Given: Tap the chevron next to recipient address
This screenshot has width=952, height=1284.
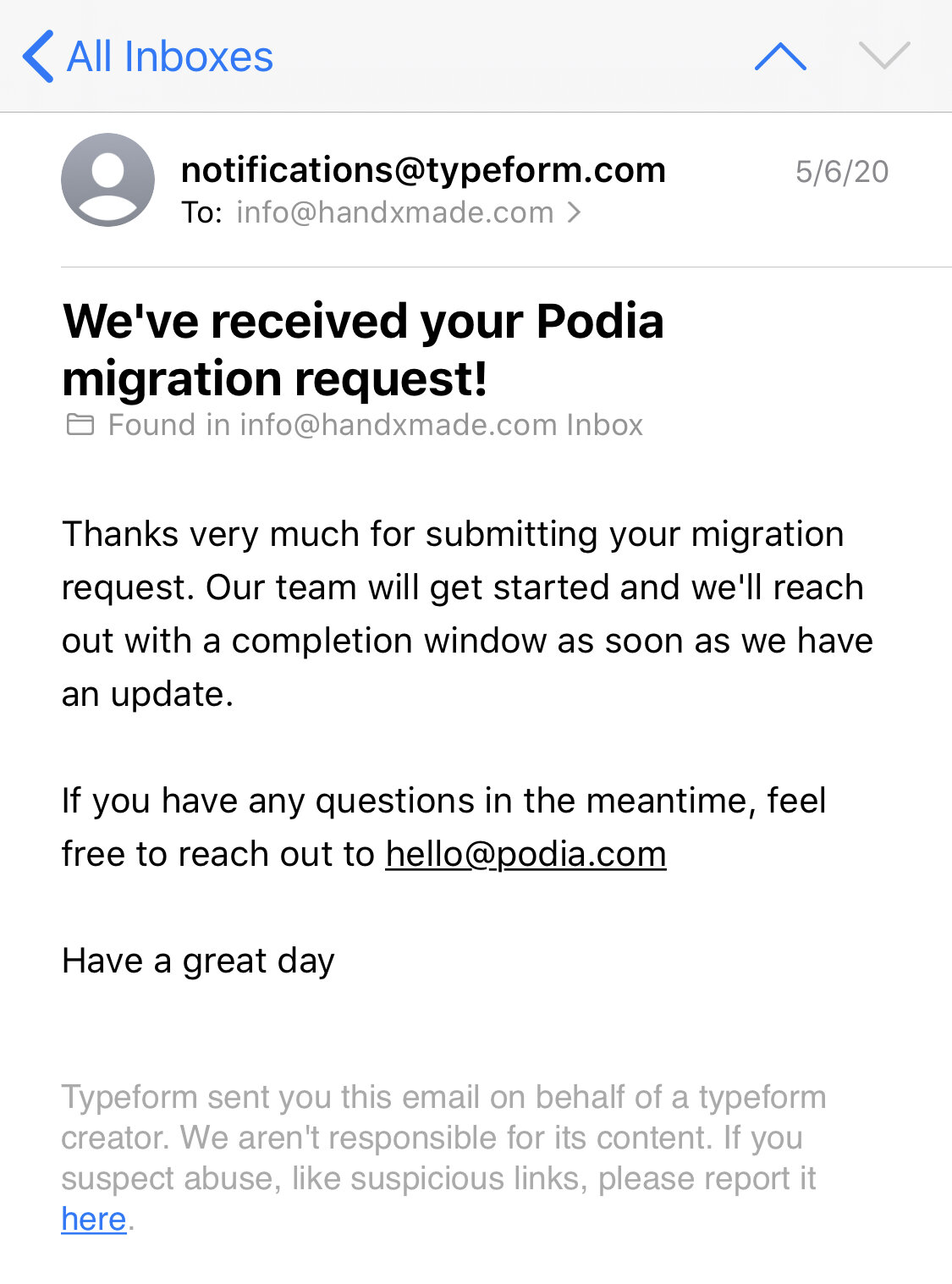Looking at the screenshot, I should (x=575, y=212).
